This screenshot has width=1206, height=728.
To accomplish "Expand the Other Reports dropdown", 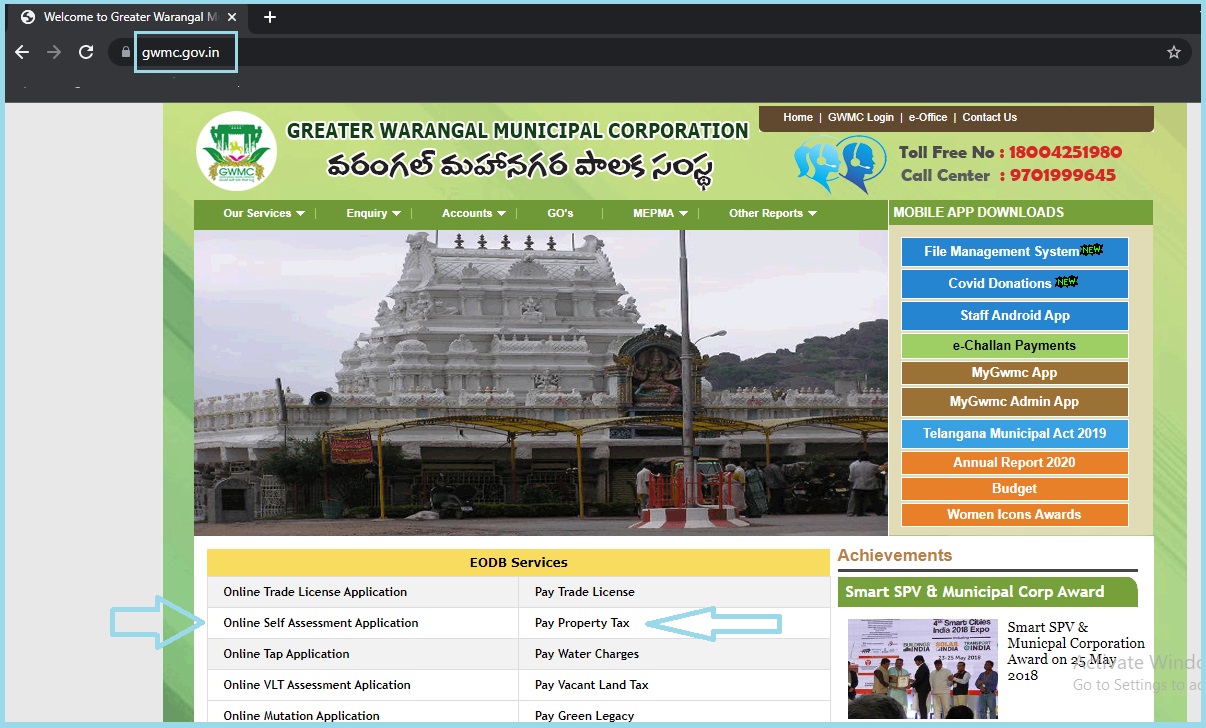I will coord(771,212).
